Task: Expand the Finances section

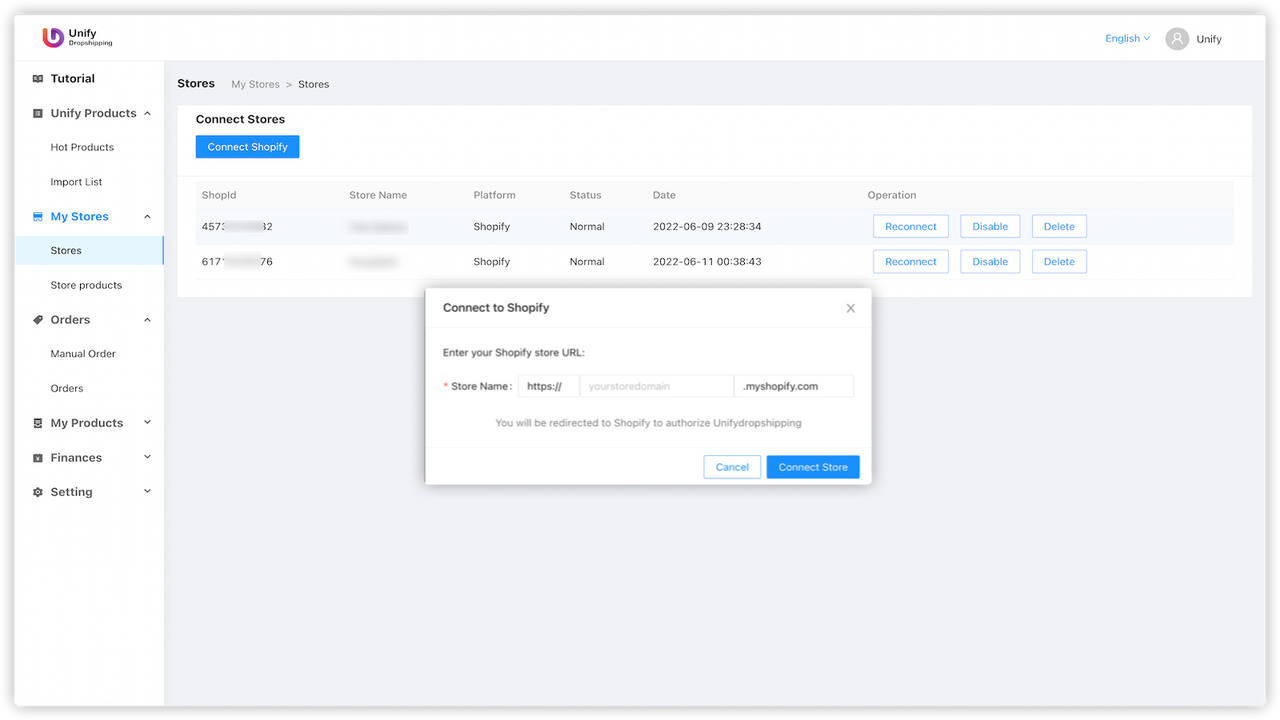Action: (147, 457)
